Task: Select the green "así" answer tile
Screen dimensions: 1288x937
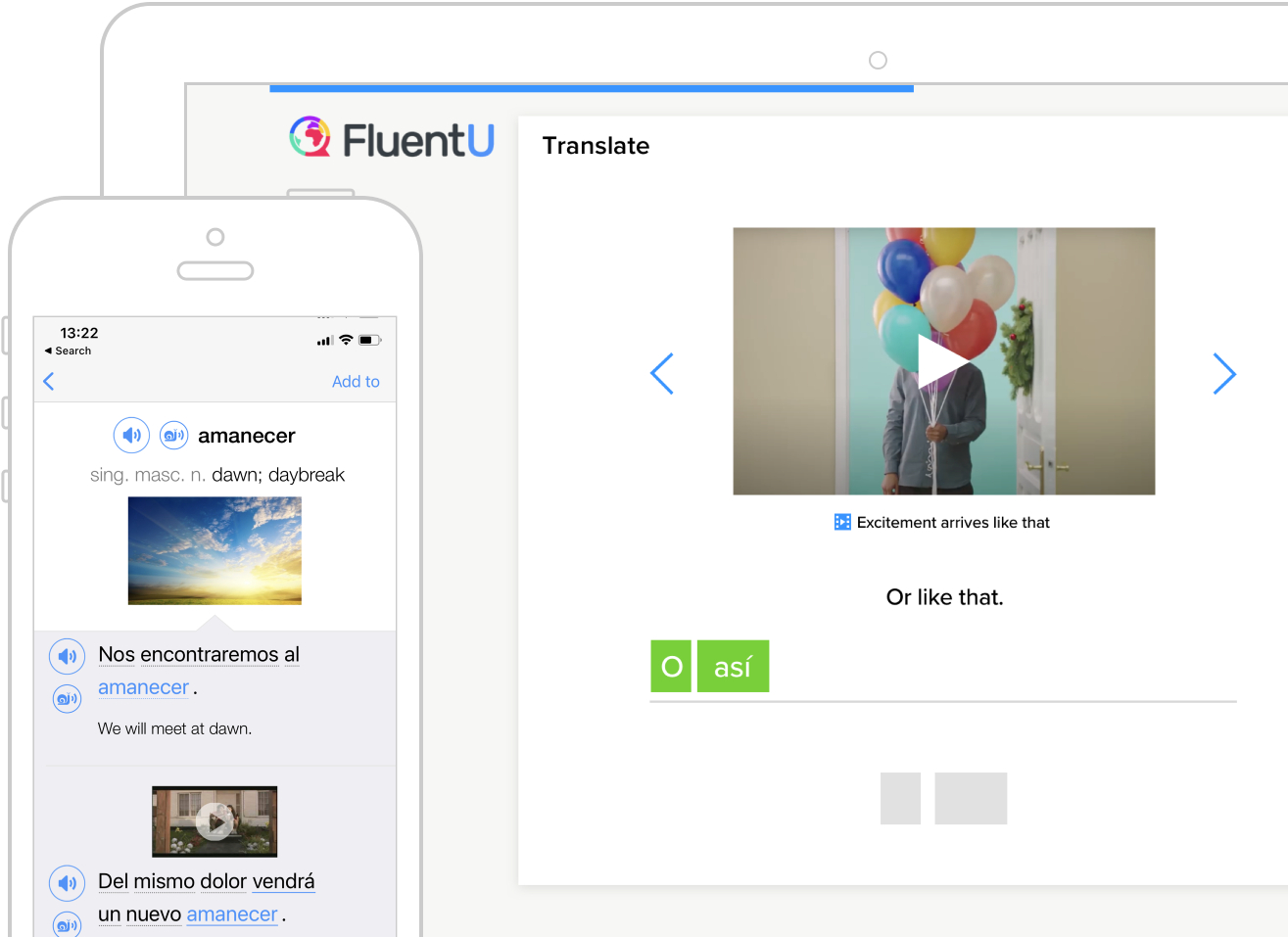Action: click(x=733, y=666)
